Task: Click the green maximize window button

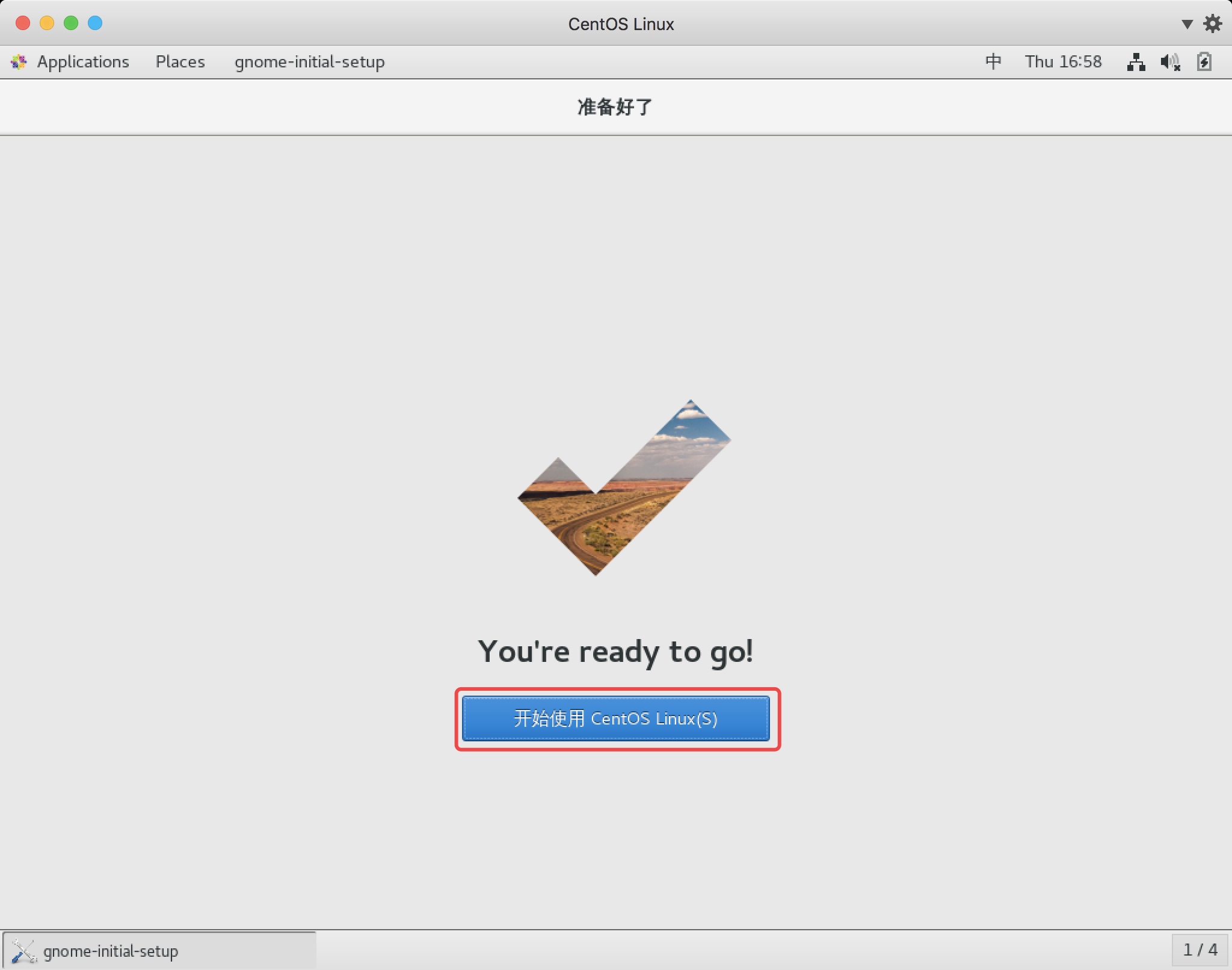Action: [x=71, y=23]
